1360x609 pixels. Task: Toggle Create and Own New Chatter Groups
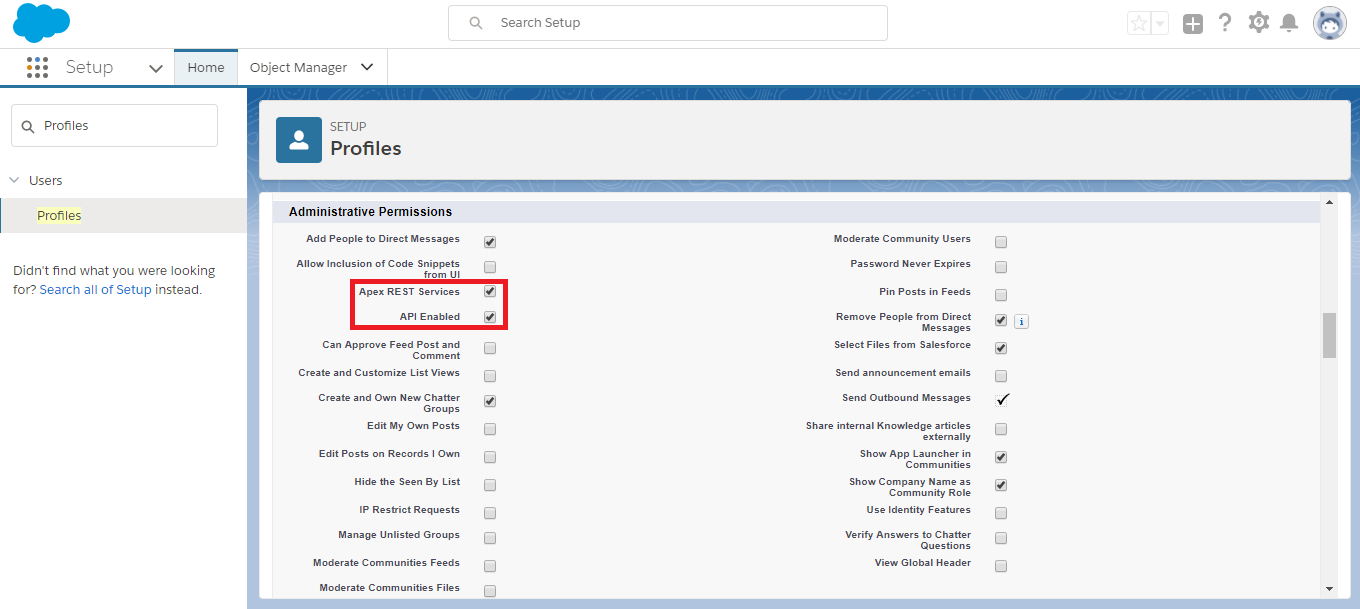click(490, 401)
